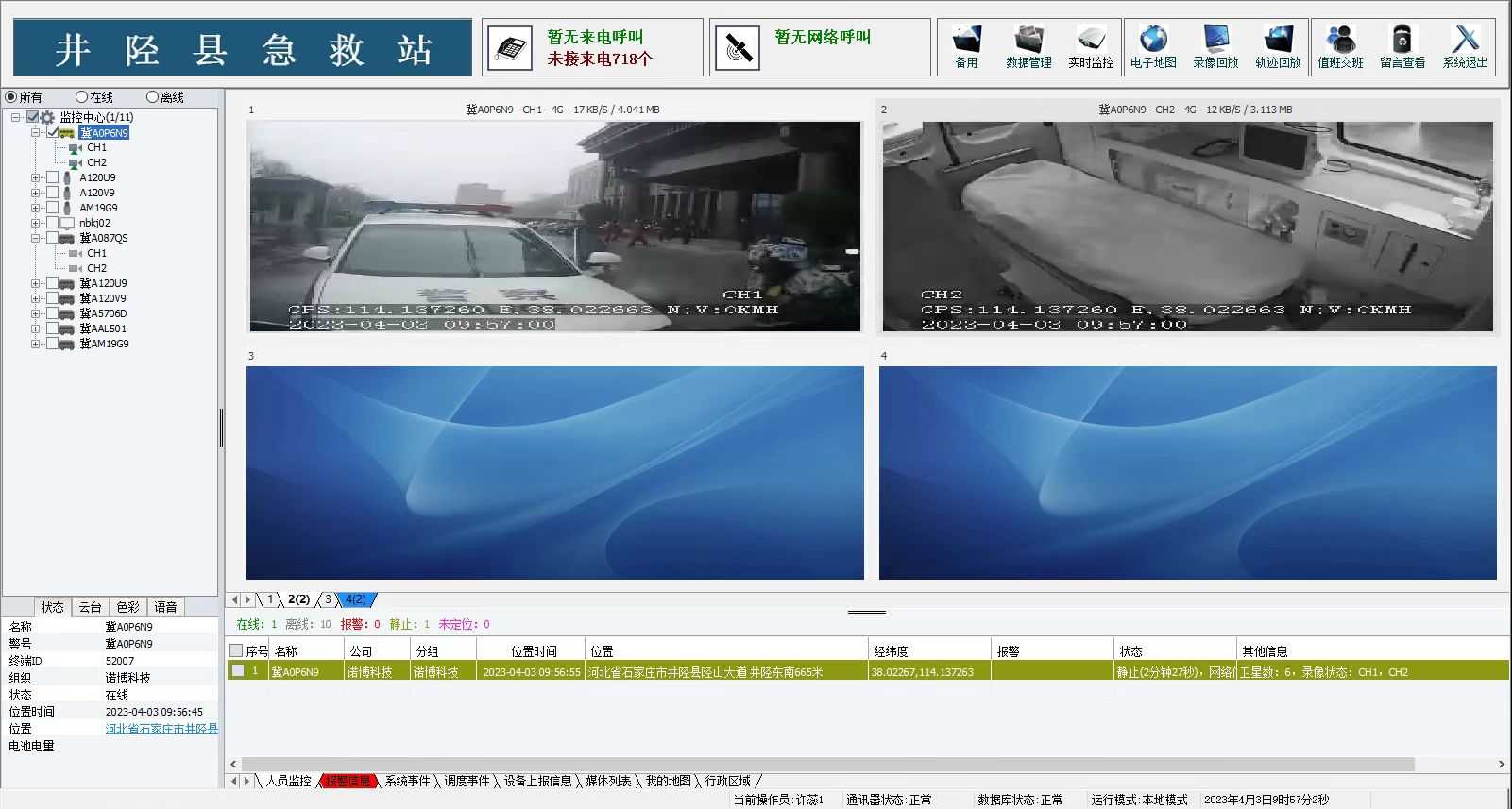Open 值班交班 shift handover
Image resolution: width=1512 pixels, height=809 pixels.
(x=1340, y=46)
